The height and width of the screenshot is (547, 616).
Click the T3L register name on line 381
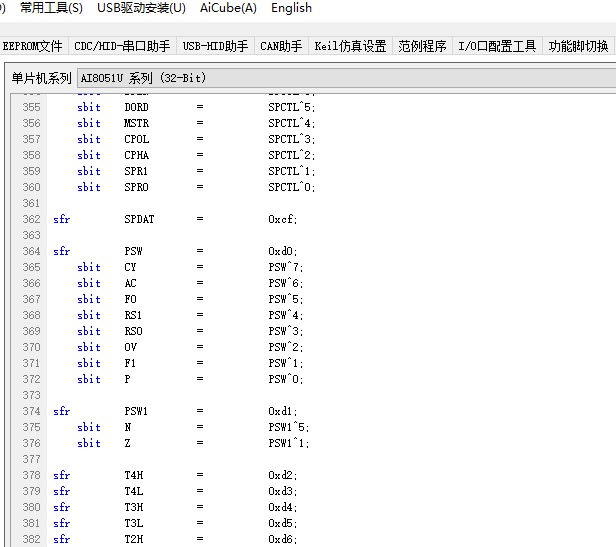point(134,523)
